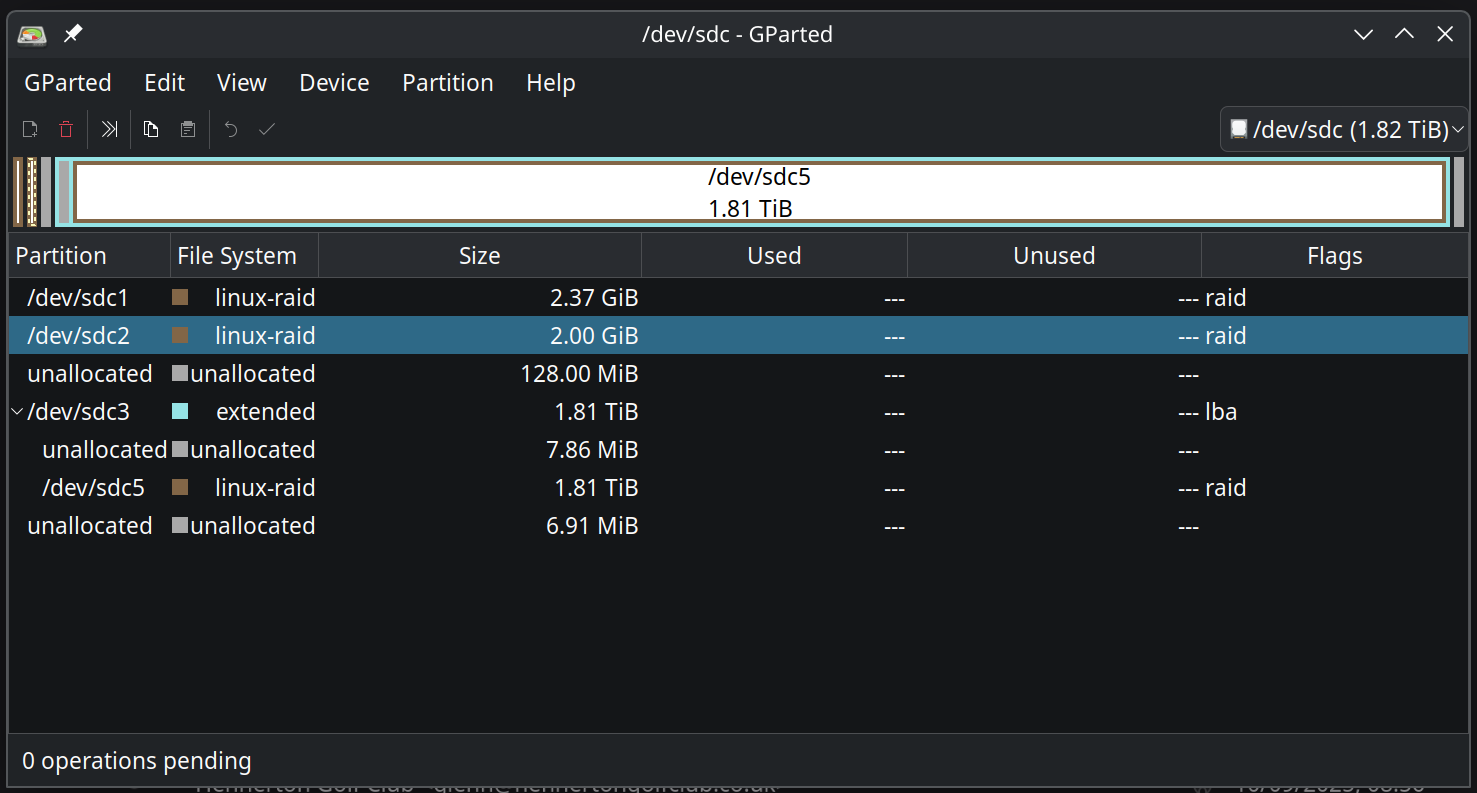Viewport: 1477px width, 793px height.
Task: Toggle the pin window on top icon
Action: 72,34
